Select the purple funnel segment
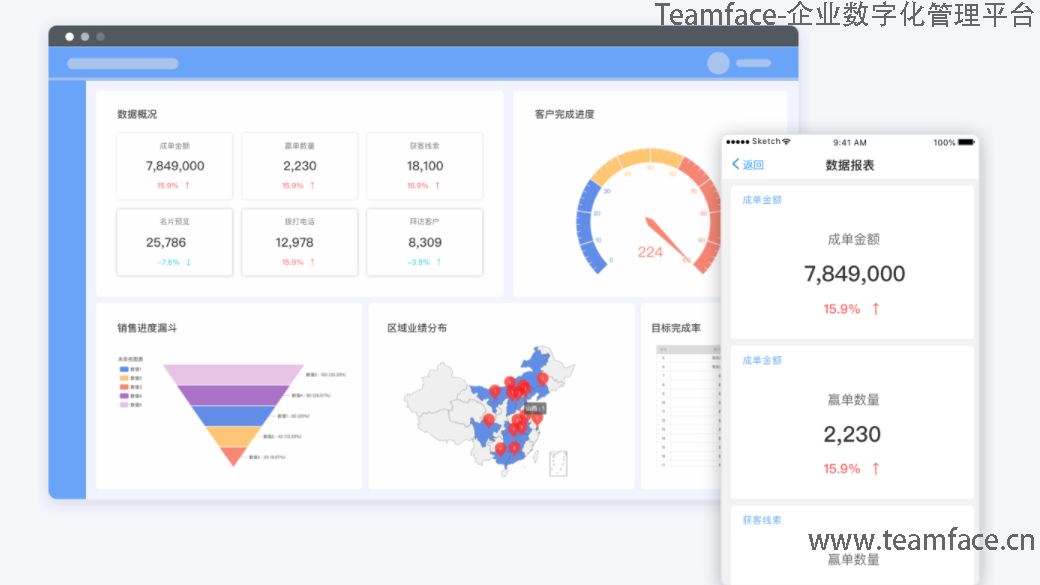The width and height of the screenshot is (1040, 585). [x=233, y=395]
